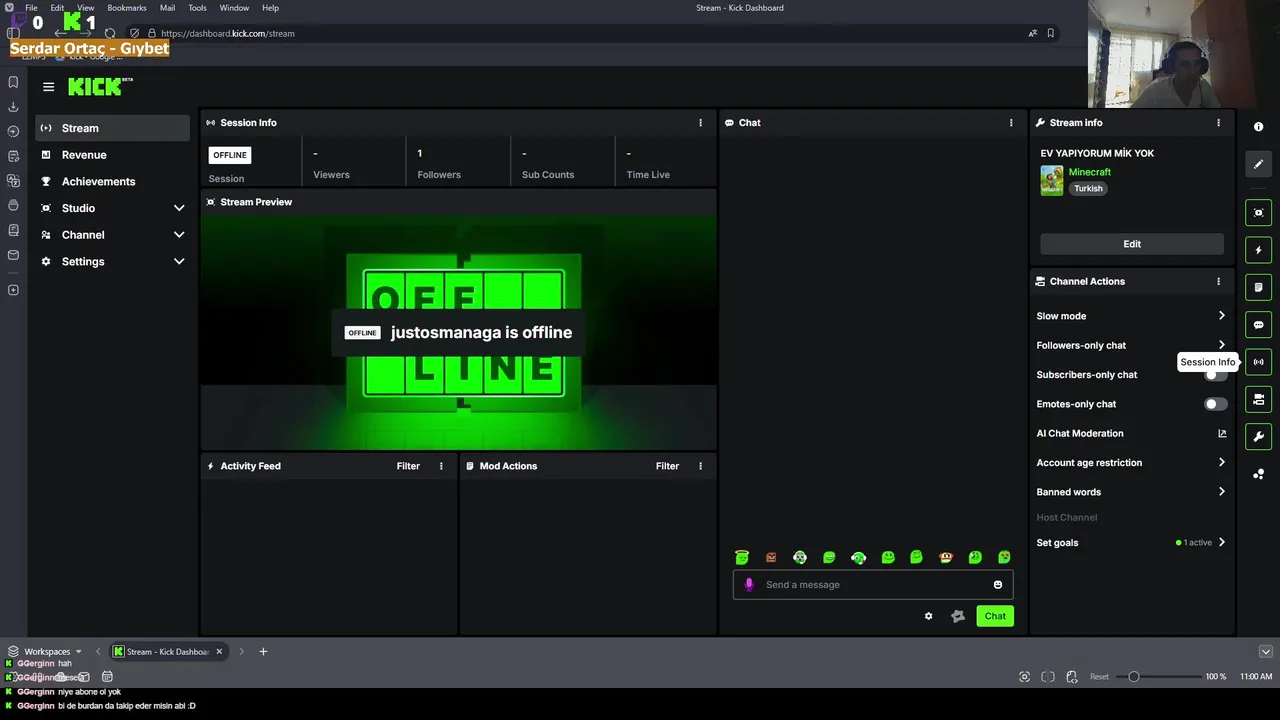Select Stream in the sidebar
The height and width of the screenshot is (720, 1280).
[x=112, y=128]
